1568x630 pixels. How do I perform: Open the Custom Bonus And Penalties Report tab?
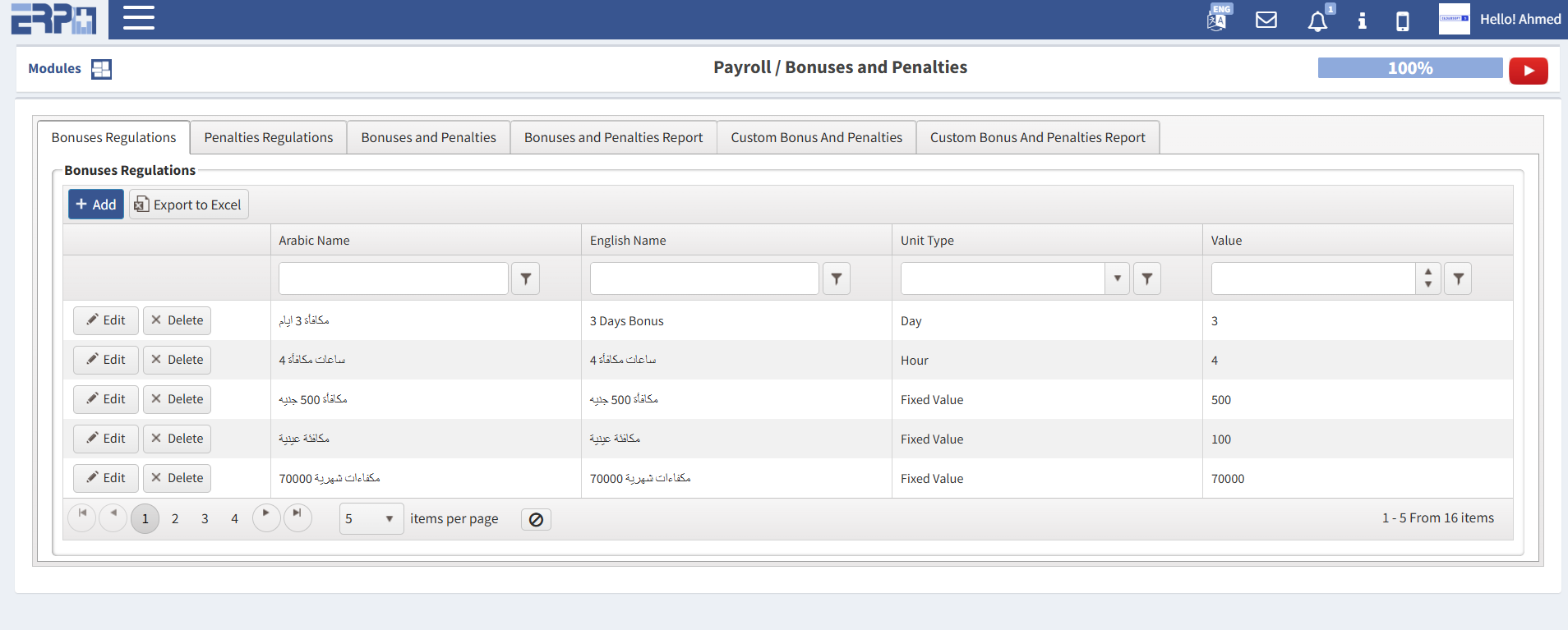pos(1037,137)
